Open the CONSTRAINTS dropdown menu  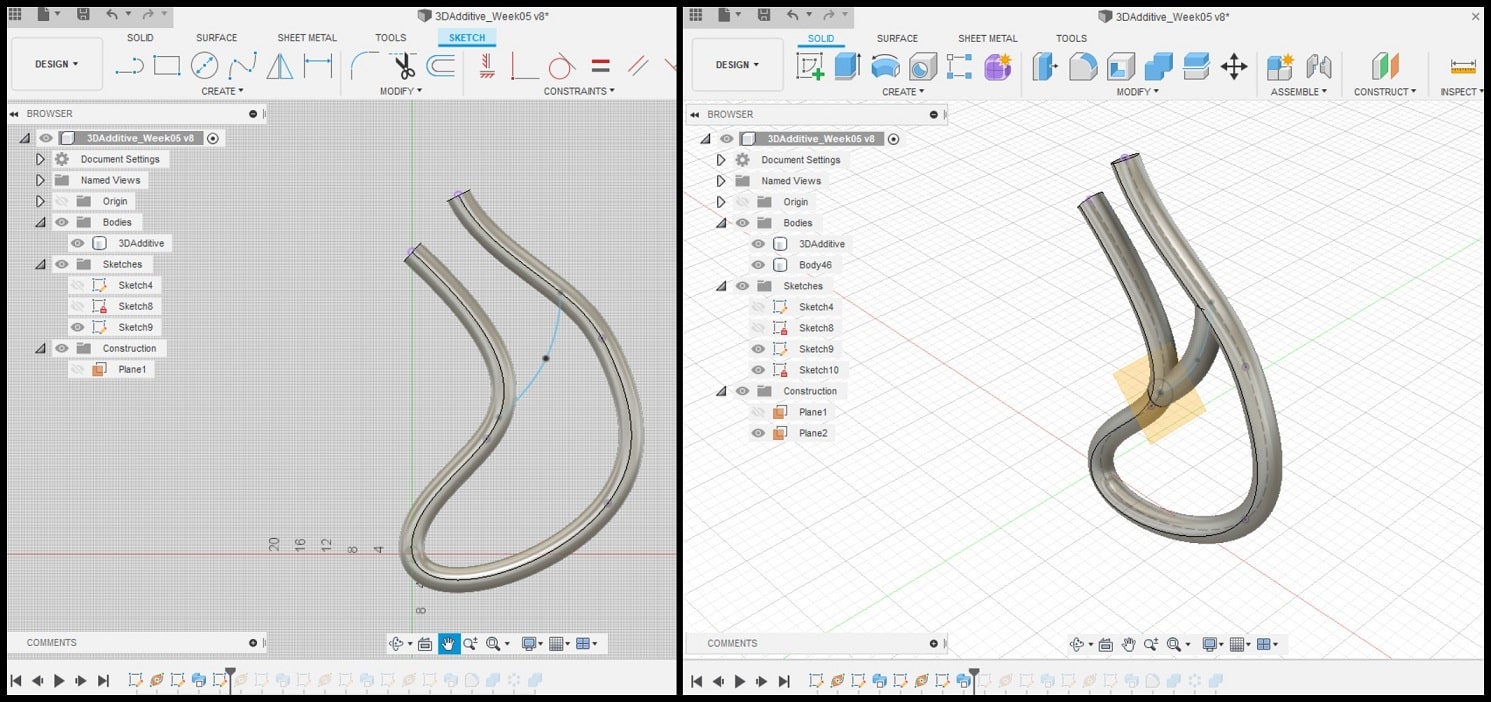(x=578, y=91)
